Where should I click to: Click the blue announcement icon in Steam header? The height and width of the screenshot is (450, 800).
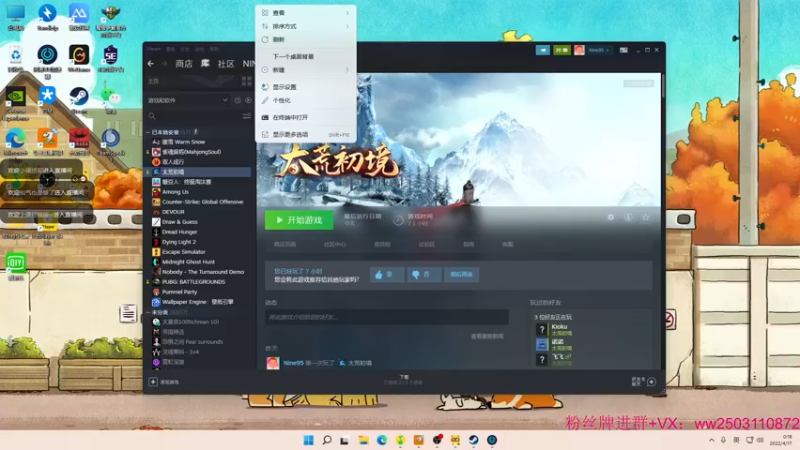click(543, 50)
